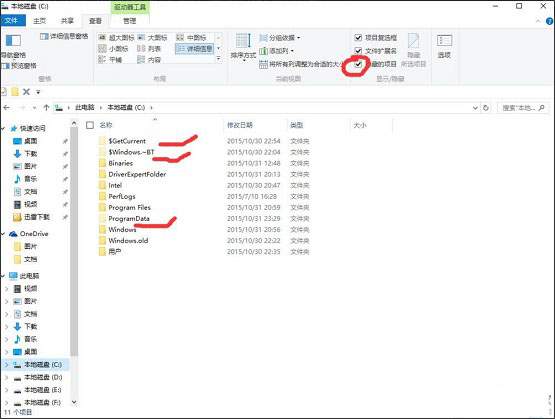Viewport: 555px width, 419px height.
Task: Expand the layout gallery more arrow
Action: (x=218, y=59)
